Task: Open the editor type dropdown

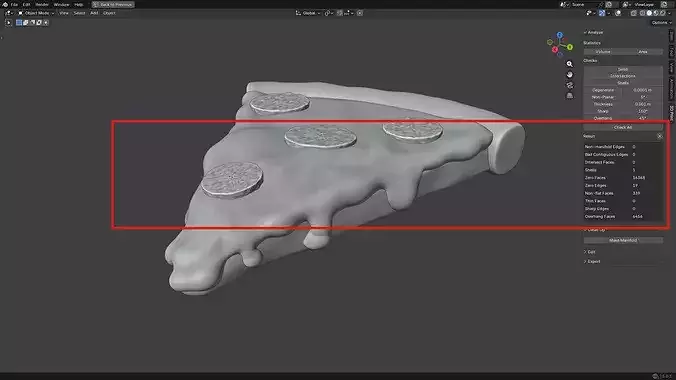Action: coord(9,13)
